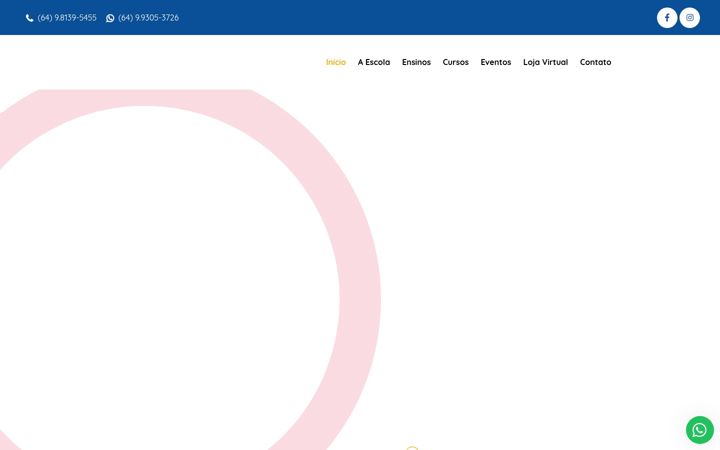This screenshot has width=720, height=450.
Task: Call the number (64) 9.8139-5455
Action: coord(67,18)
